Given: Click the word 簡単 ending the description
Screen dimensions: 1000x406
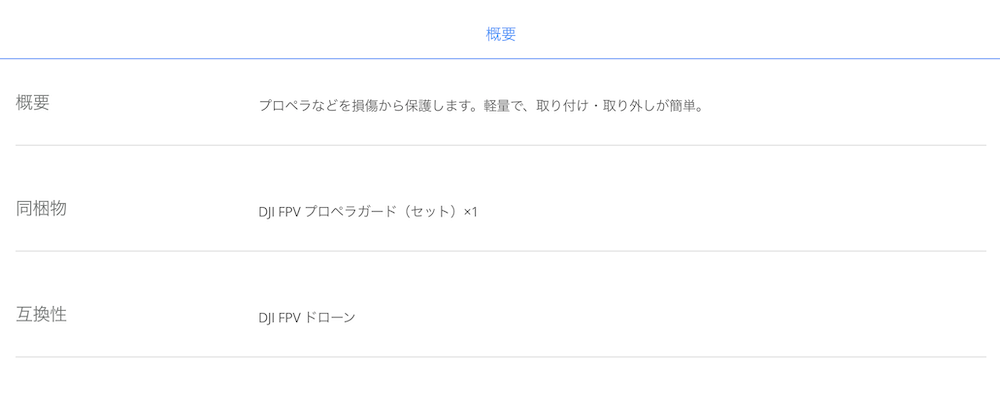Looking at the screenshot, I should click(681, 106).
